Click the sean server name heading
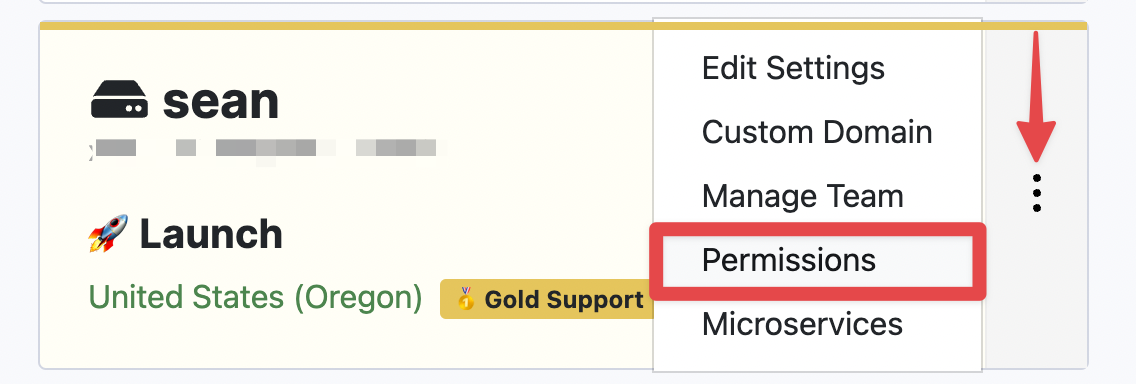Screen dimensions: 1136x384 220,101
